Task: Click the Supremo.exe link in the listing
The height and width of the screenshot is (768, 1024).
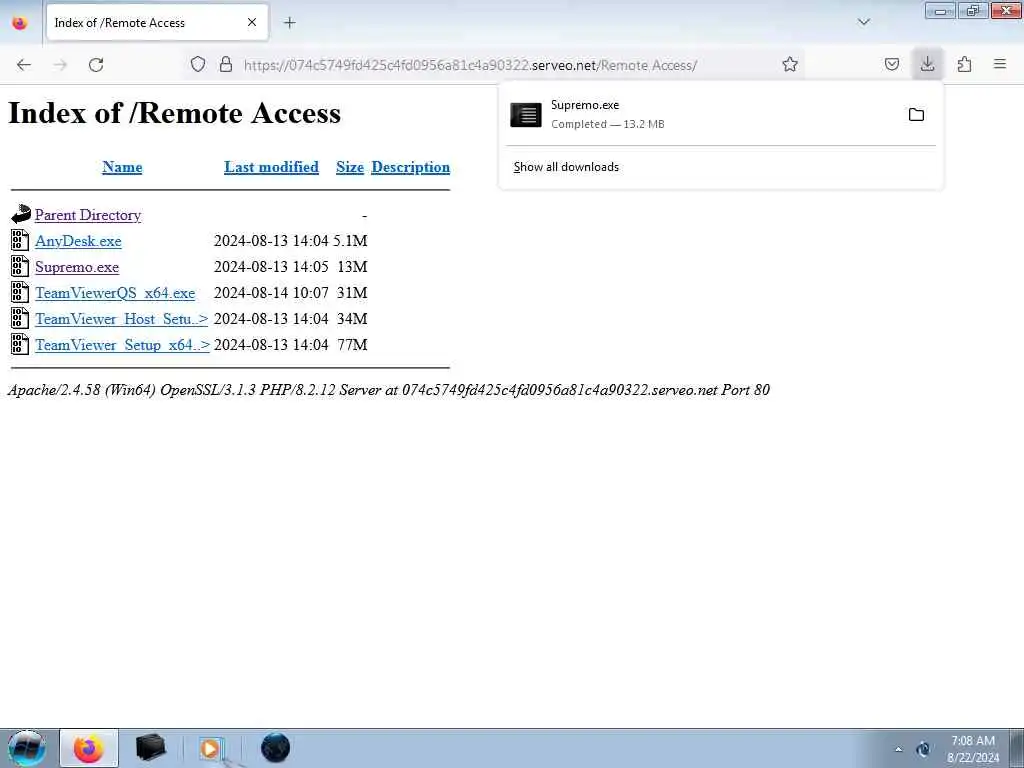Action: (x=77, y=267)
